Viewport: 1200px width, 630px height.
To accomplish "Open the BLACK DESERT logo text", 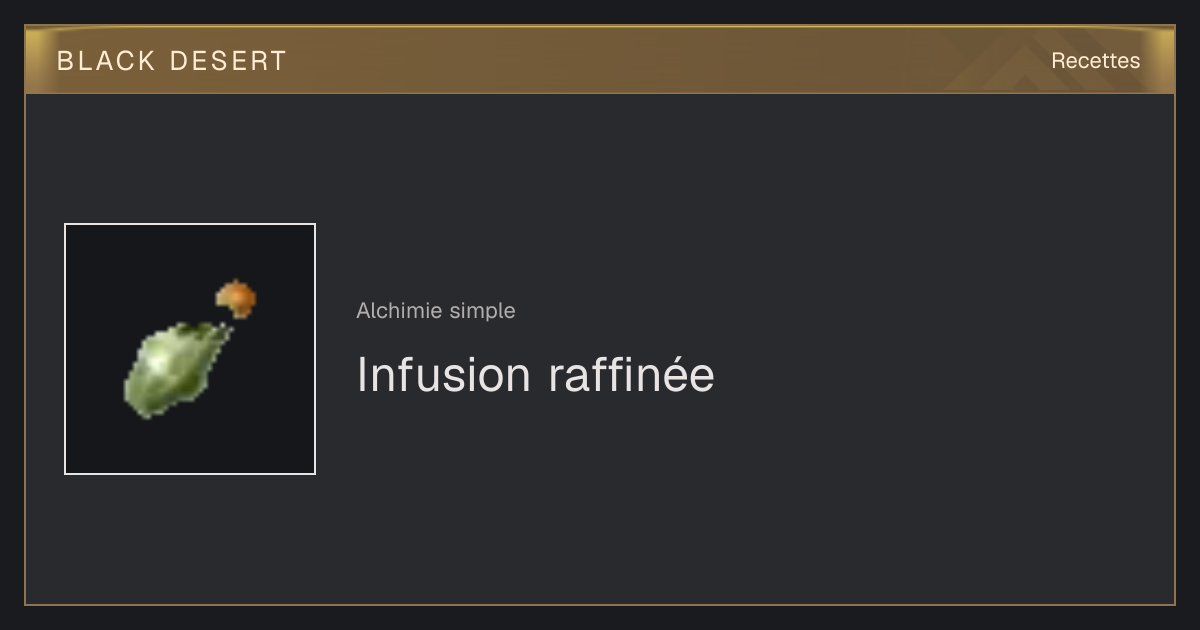I will [172, 61].
